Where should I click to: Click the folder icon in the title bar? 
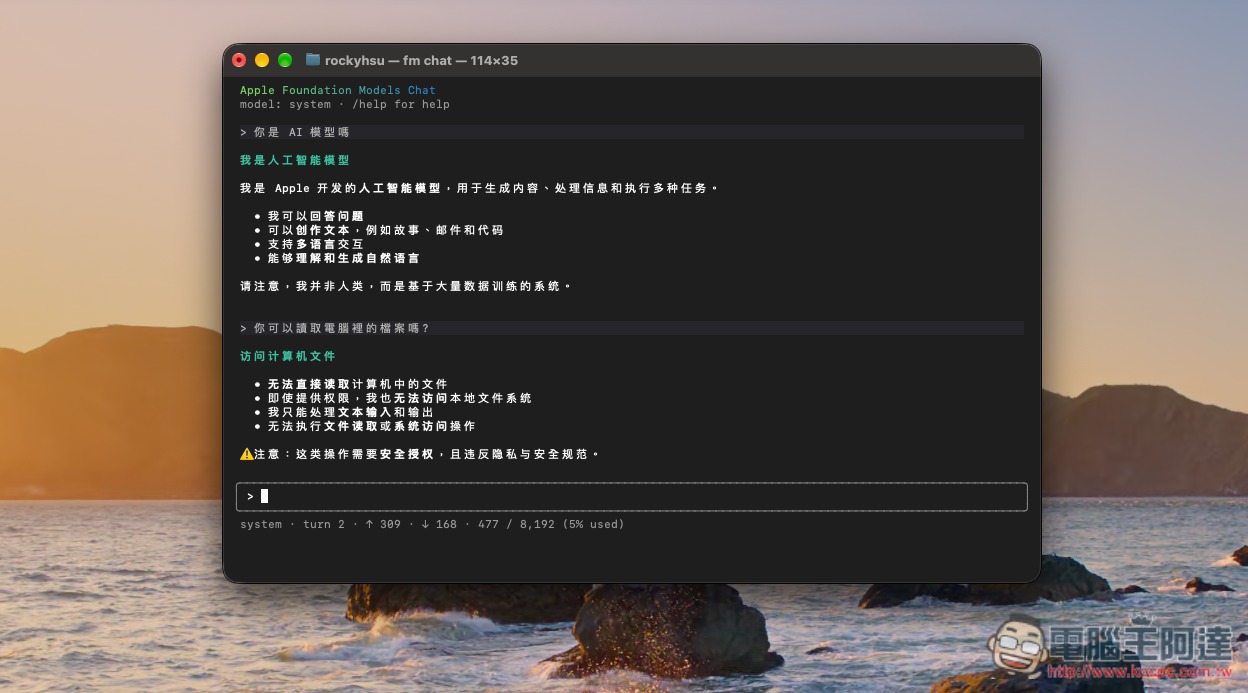click(x=313, y=60)
